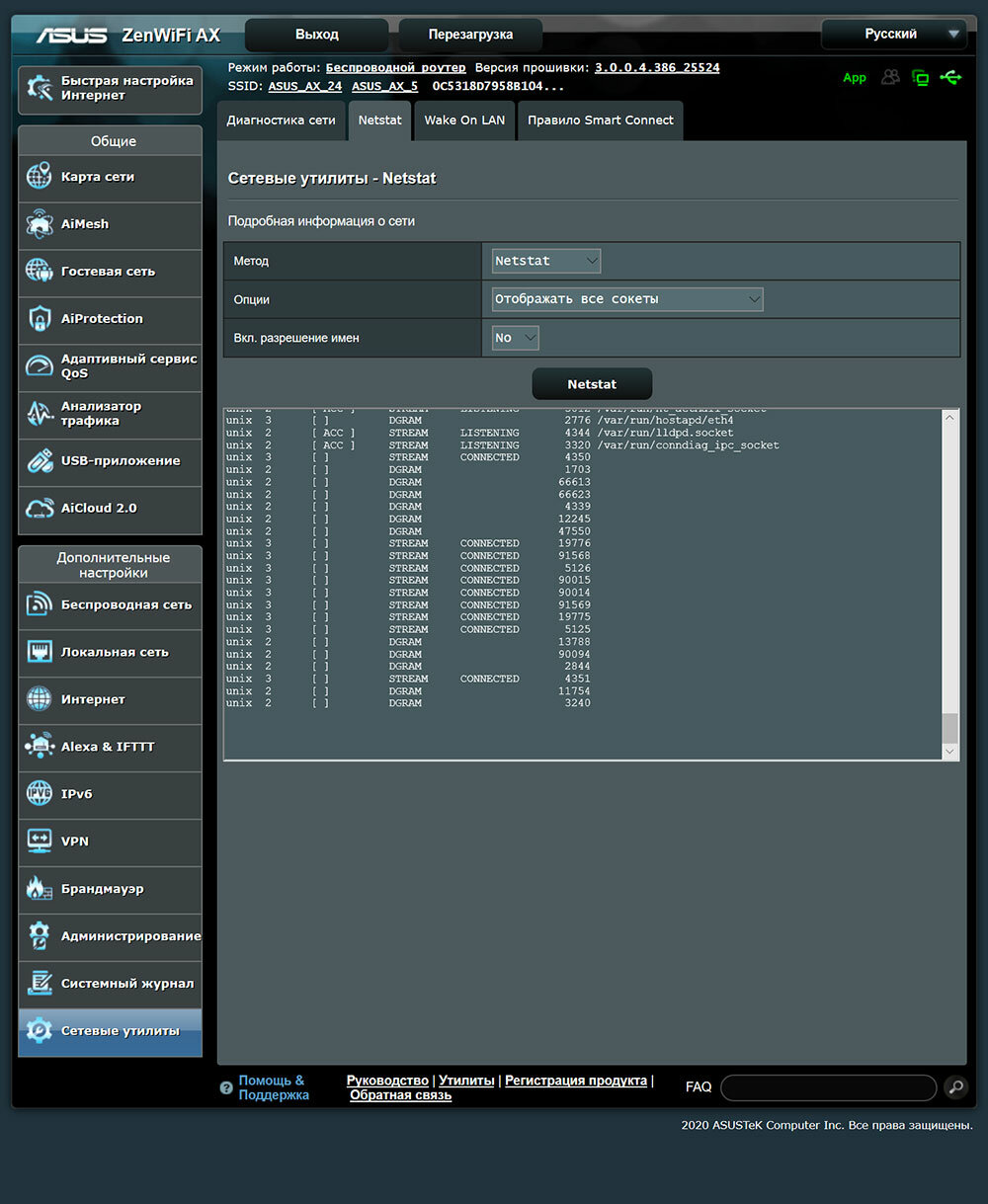Click the output scrollbar up arrow
This screenshot has width=988, height=1204.
click(950, 417)
